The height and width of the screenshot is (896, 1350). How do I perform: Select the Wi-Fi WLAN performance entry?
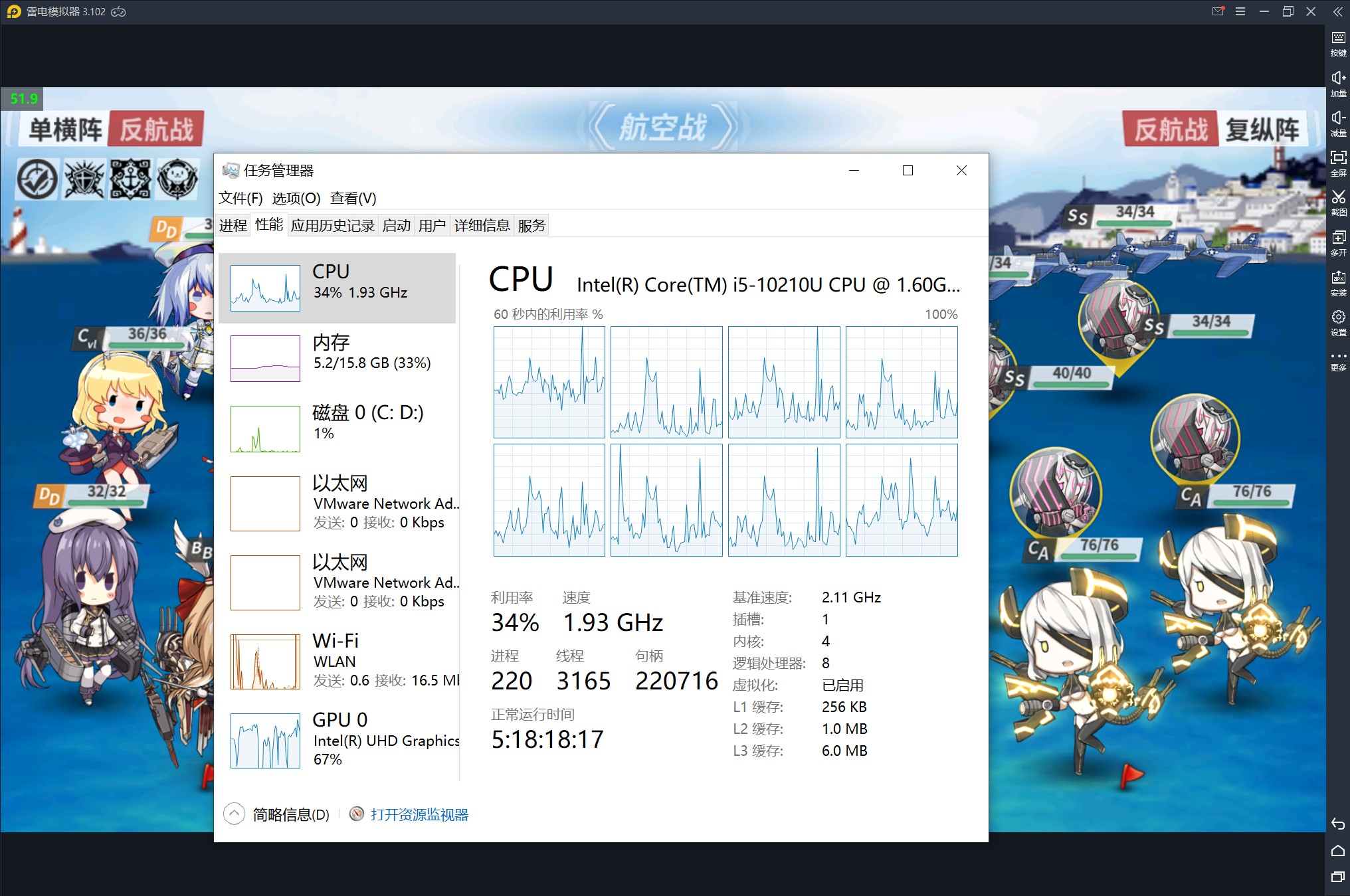tap(337, 662)
